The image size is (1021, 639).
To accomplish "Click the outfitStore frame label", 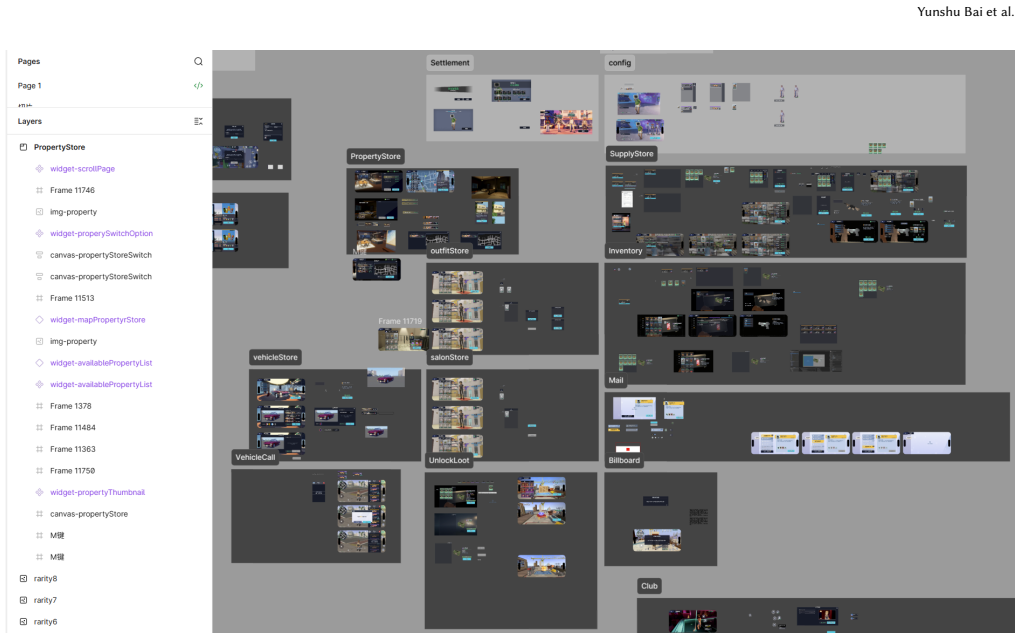I will click(x=449, y=251).
